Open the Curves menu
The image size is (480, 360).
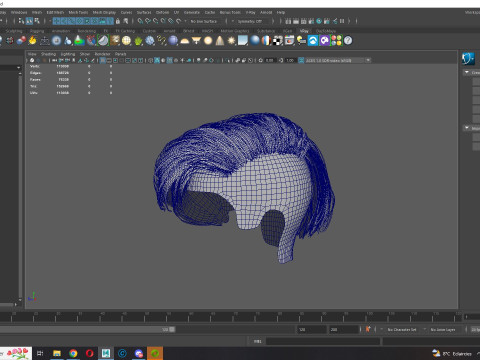126,12
